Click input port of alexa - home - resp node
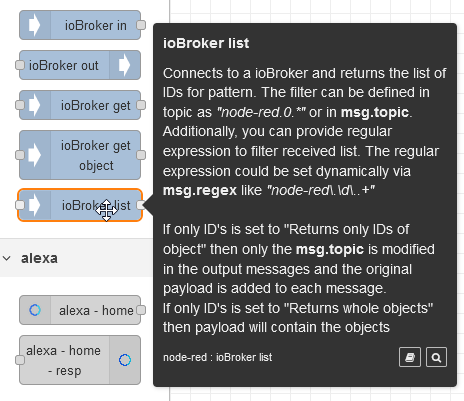The width and height of the screenshot is (464, 401). 20,360
